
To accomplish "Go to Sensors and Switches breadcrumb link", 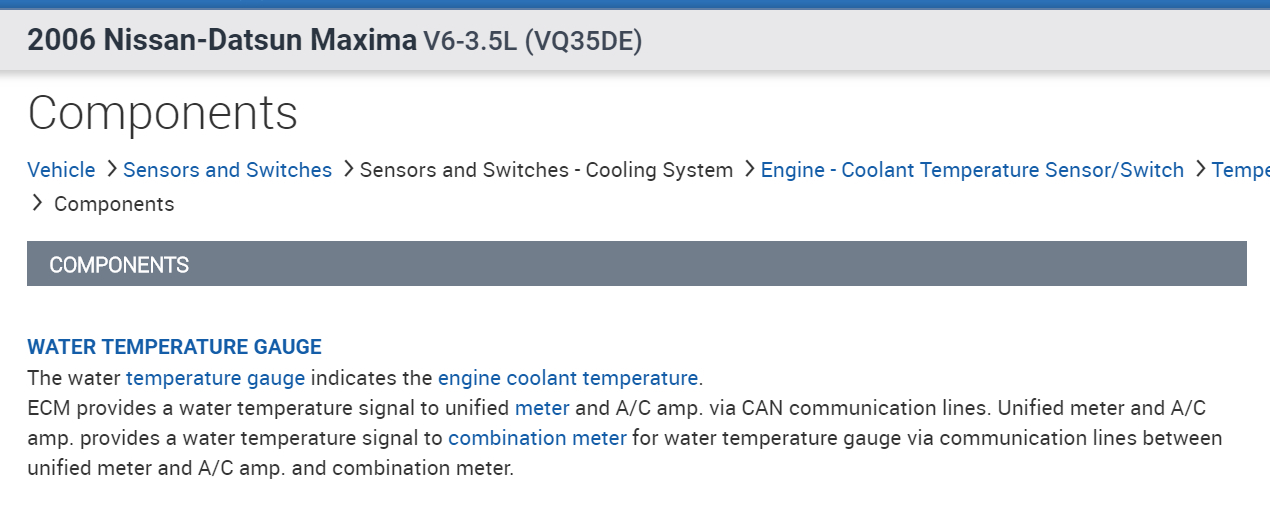I will 227,170.
